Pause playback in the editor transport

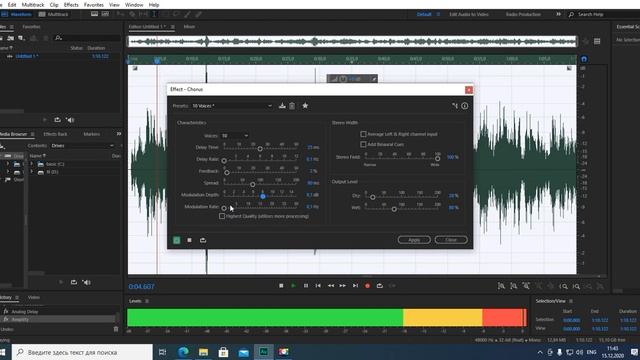(306, 286)
